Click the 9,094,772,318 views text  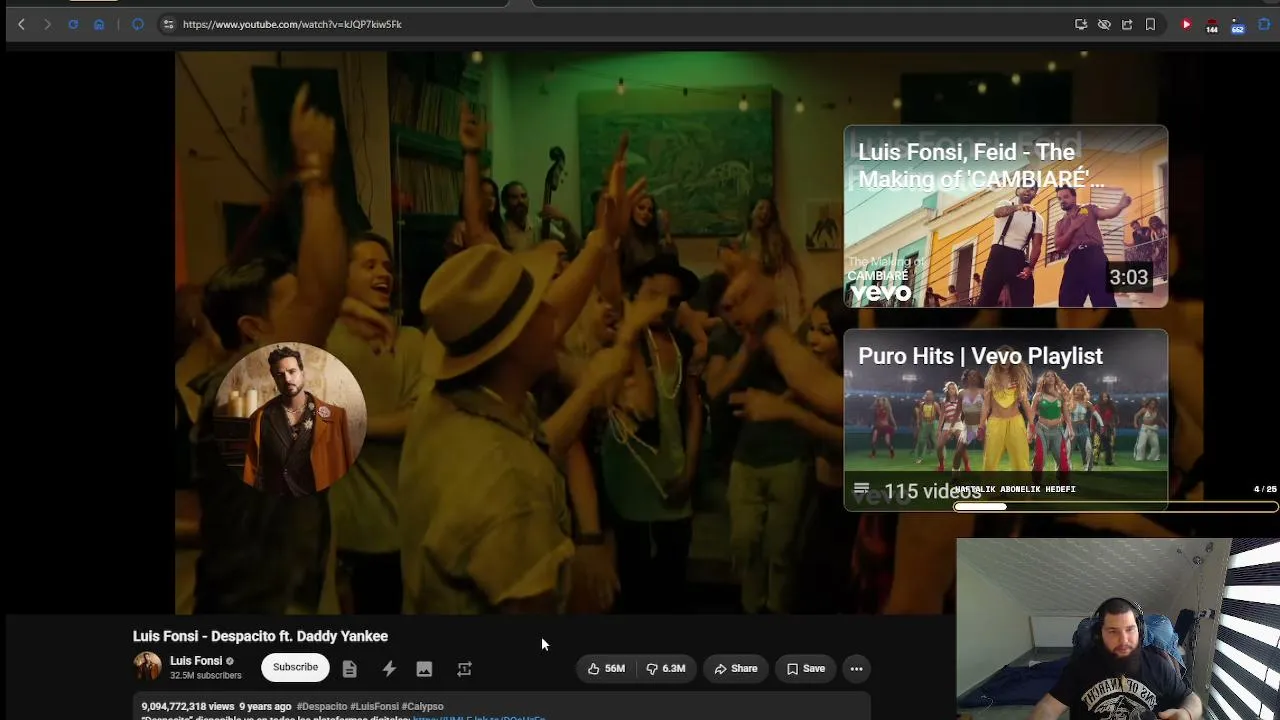(x=188, y=706)
